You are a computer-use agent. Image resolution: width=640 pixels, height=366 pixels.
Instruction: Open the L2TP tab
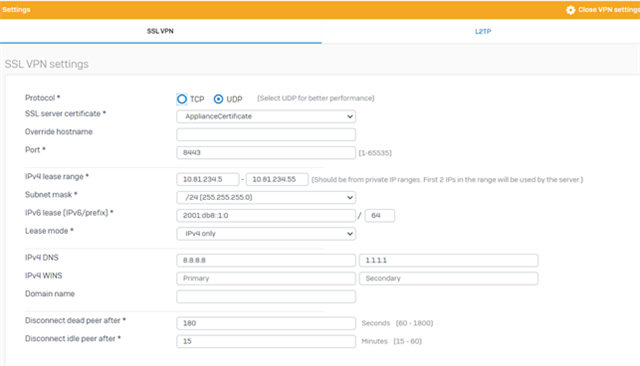(x=483, y=31)
